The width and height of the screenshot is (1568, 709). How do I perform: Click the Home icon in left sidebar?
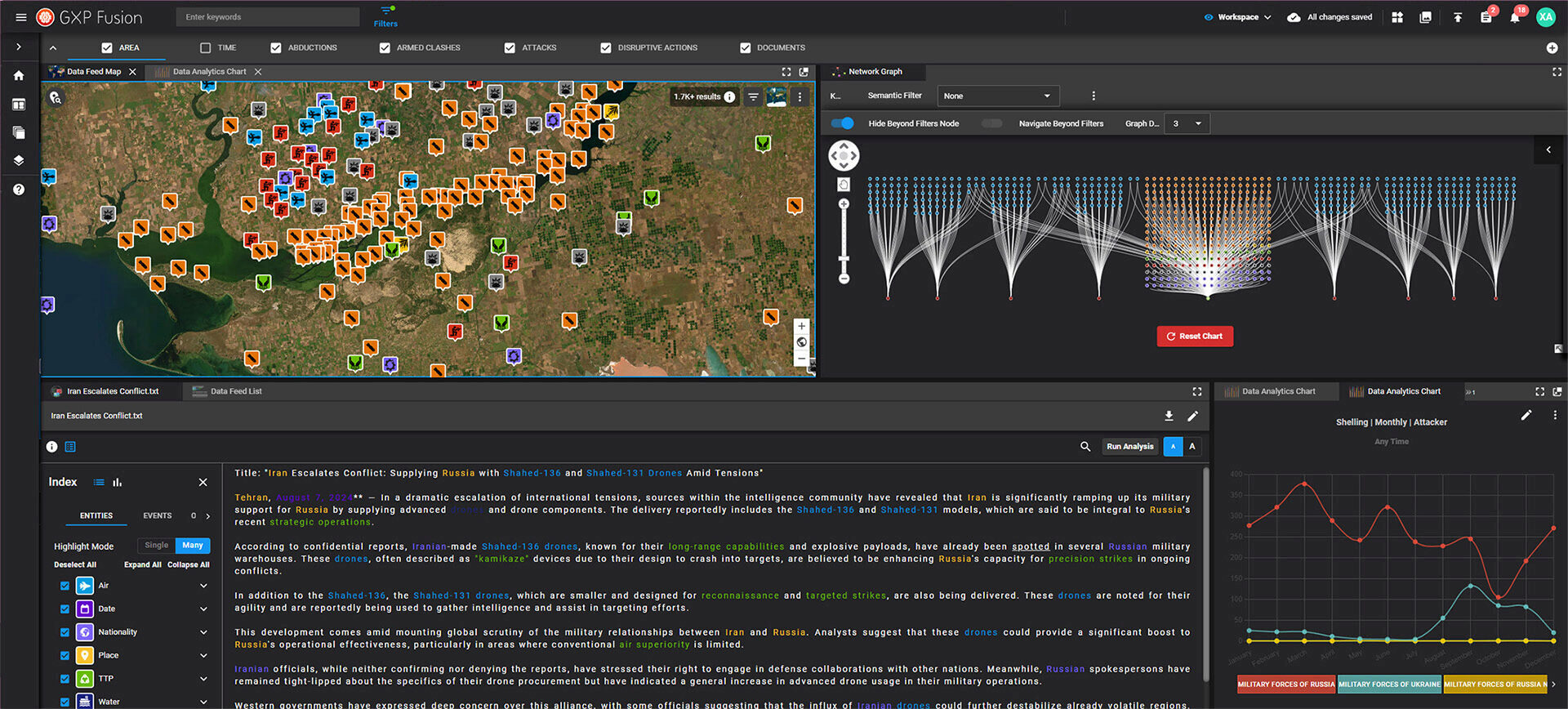pyautogui.click(x=19, y=76)
